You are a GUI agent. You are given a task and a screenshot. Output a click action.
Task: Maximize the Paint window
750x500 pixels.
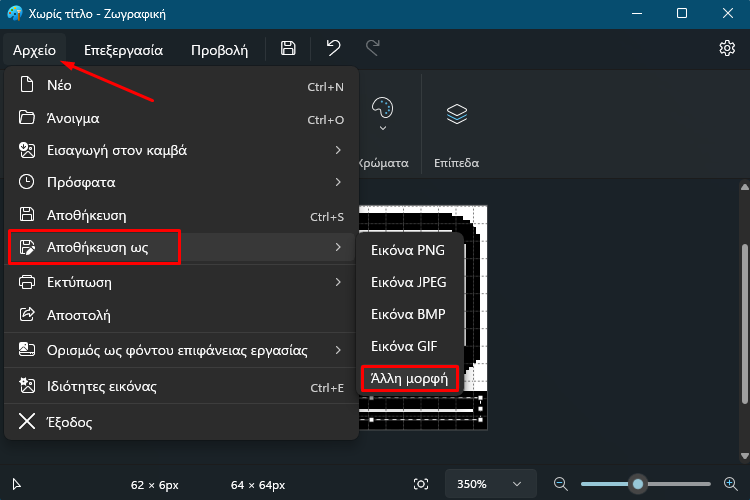(682, 13)
